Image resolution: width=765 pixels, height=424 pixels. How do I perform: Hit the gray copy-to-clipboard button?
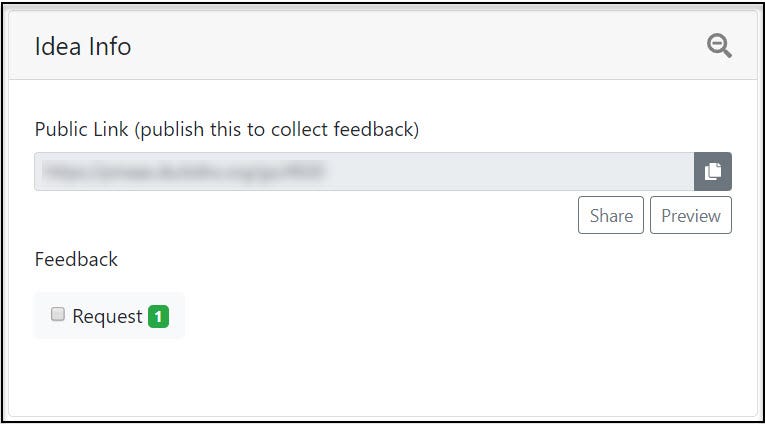[x=713, y=171]
